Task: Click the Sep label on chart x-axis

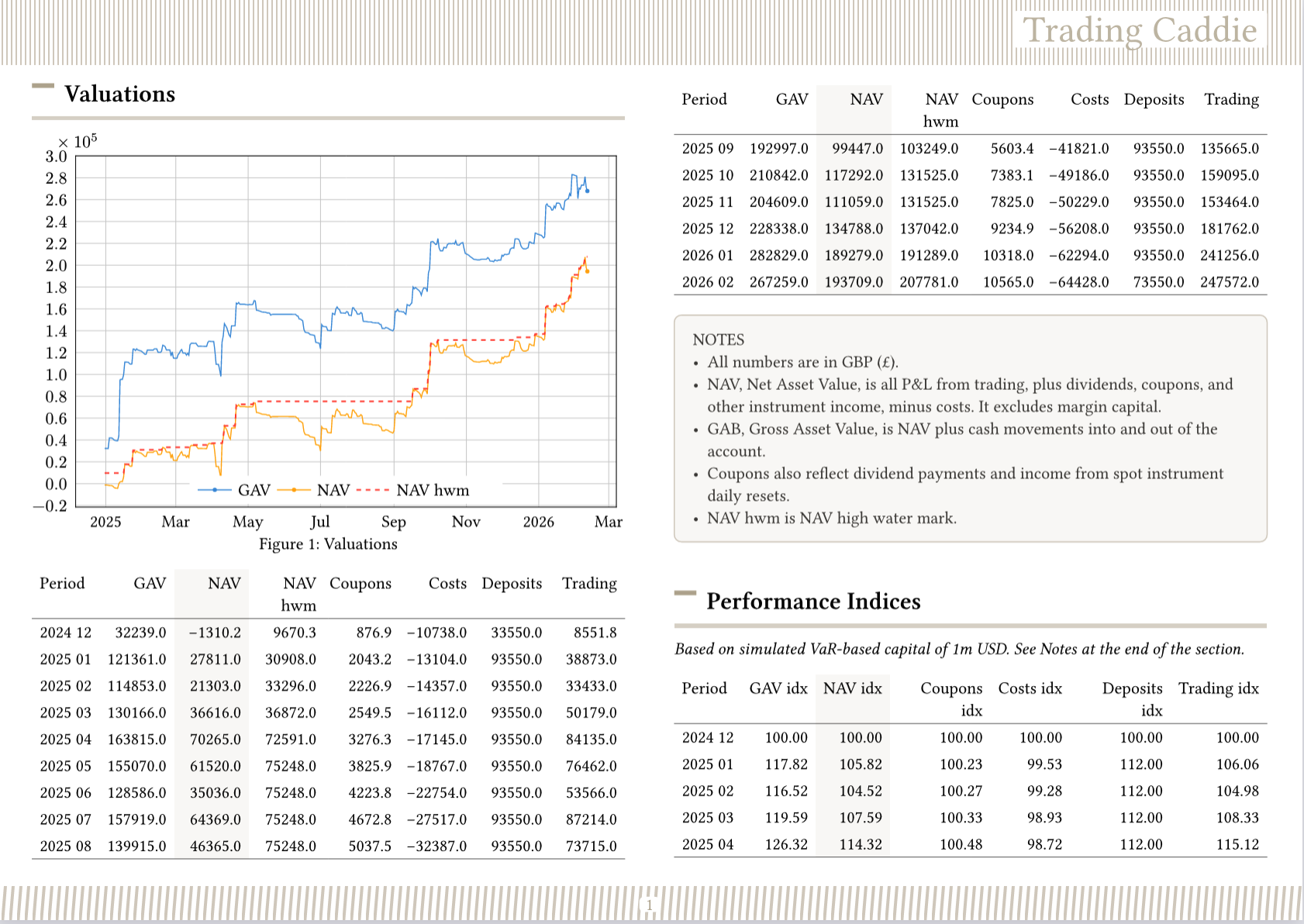Action: (393, 522)
